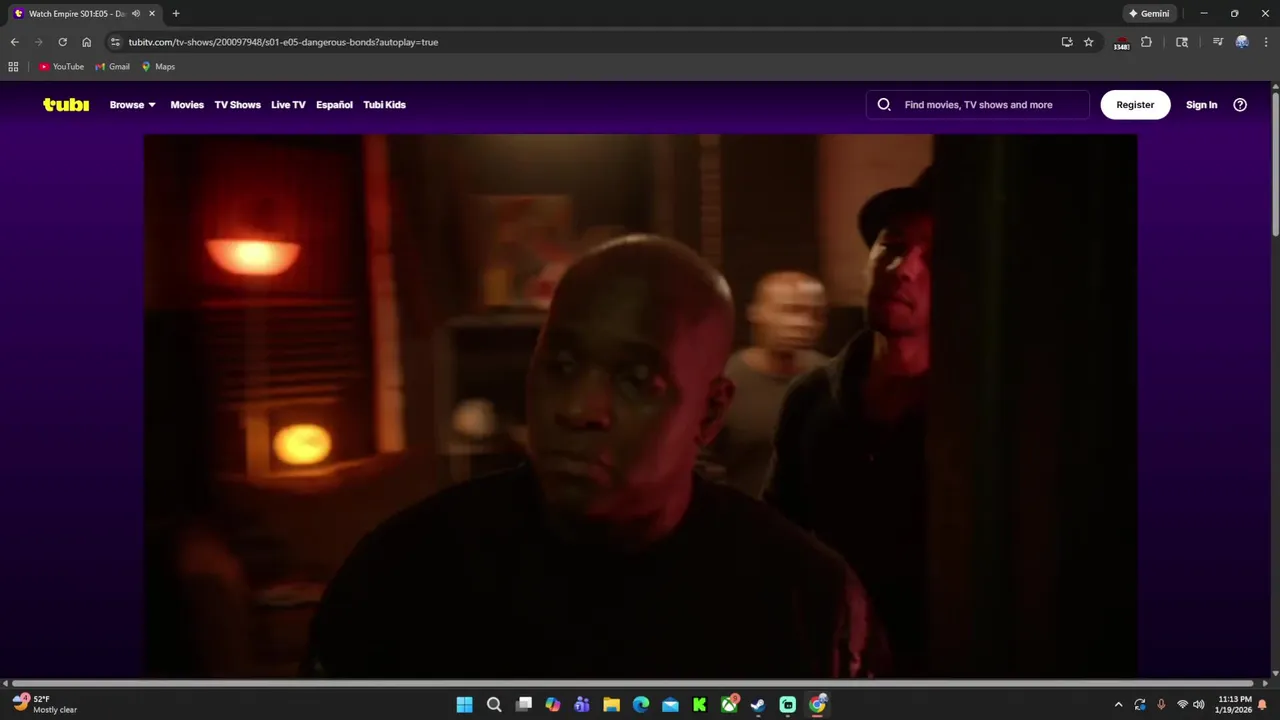This screenshot has width=1280, height=720.
Task: Open the Chrome profile avatar
Action: [x=1242, y=42]
